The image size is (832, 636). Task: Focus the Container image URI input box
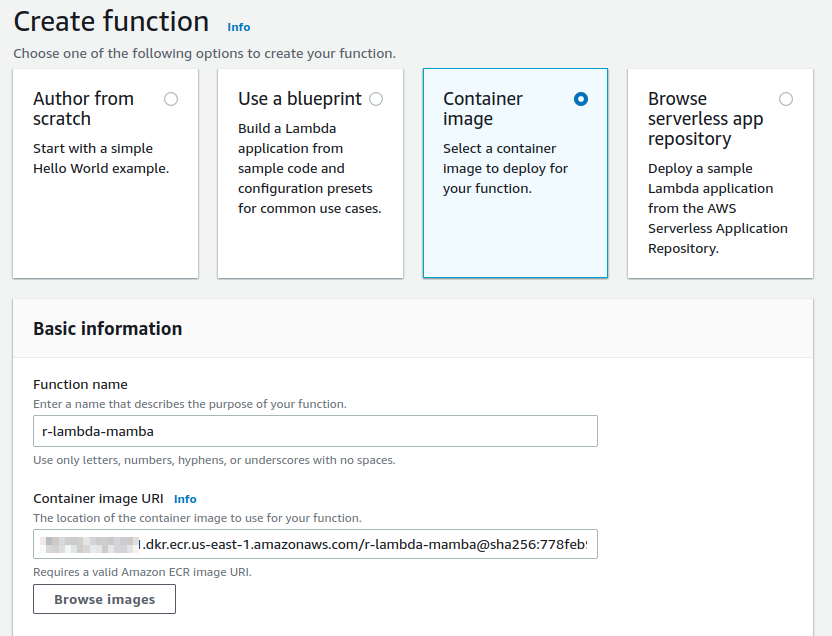pyautogui.click(x=315, y=544)
